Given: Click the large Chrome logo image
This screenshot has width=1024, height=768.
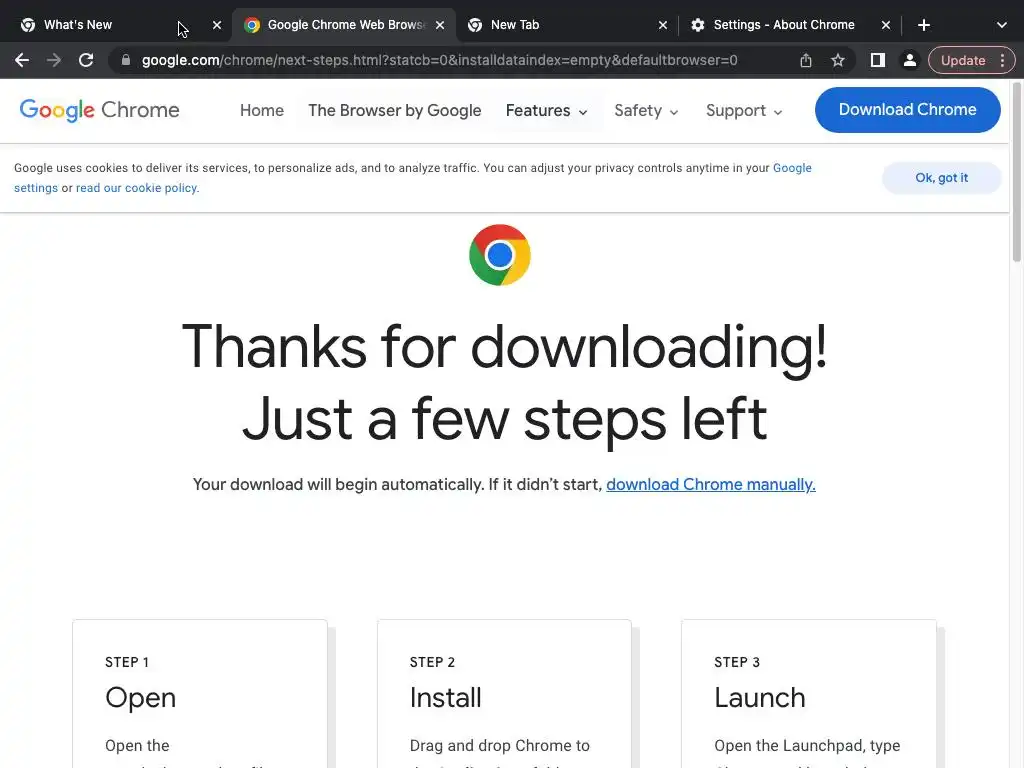Looking at the screenshot, I should pyautogui.click(x=500, y=255).
